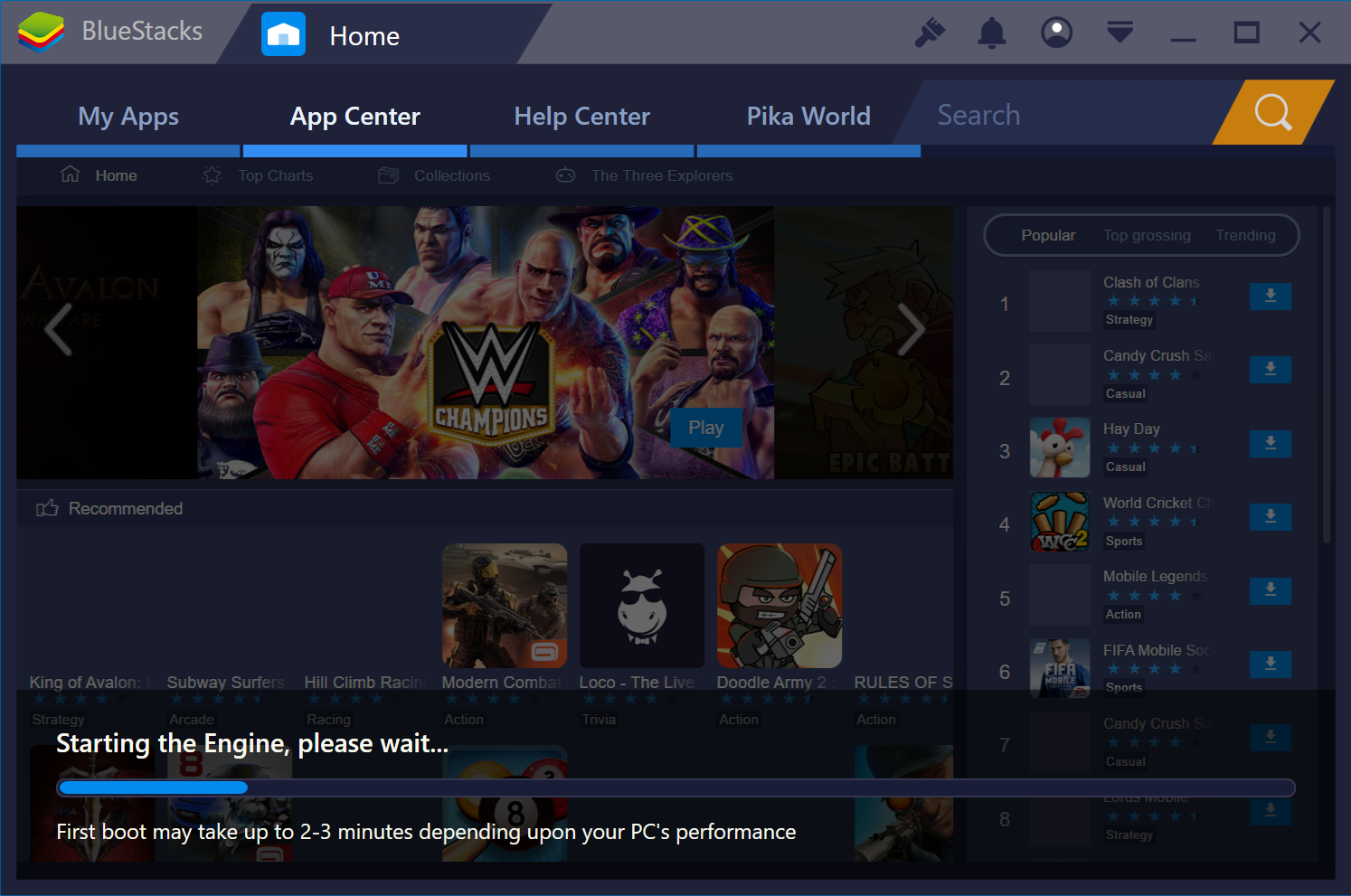Download FIFA Mobile Soccer
This screenshot has width=1351, height=896.
click(1271, 664)
